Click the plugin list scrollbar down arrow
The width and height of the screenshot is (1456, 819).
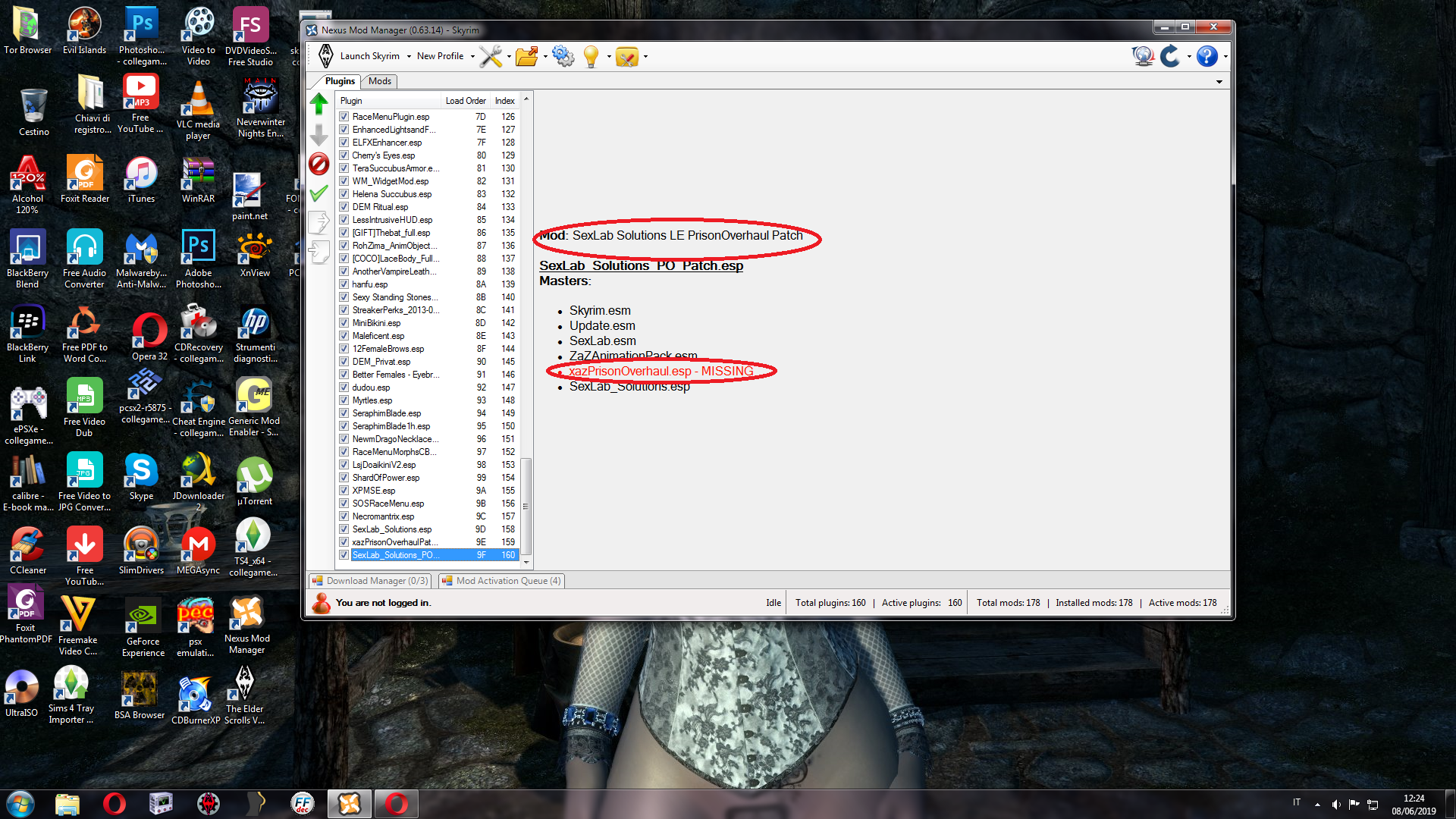click(x=526, y=562)
